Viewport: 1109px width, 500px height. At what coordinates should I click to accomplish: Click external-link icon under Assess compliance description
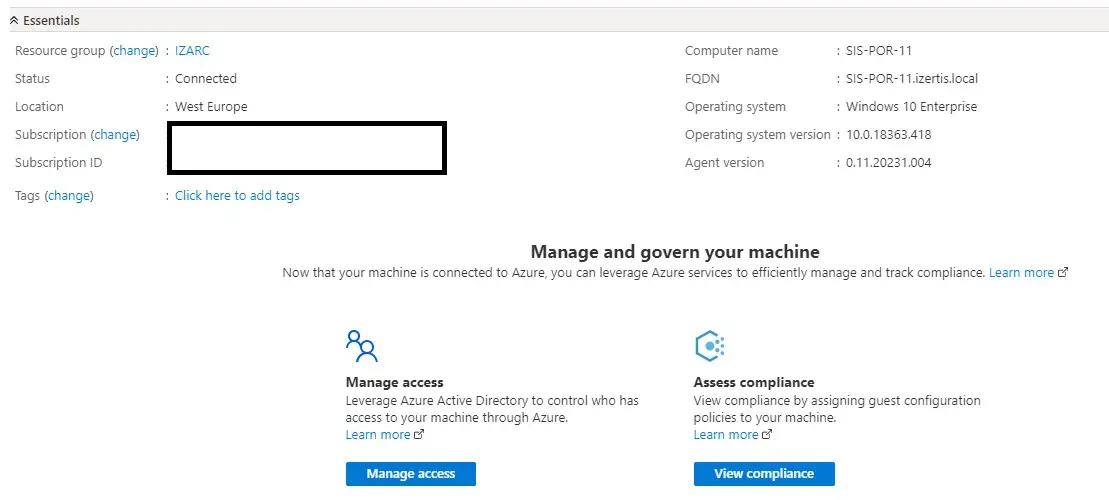[767, 435]
